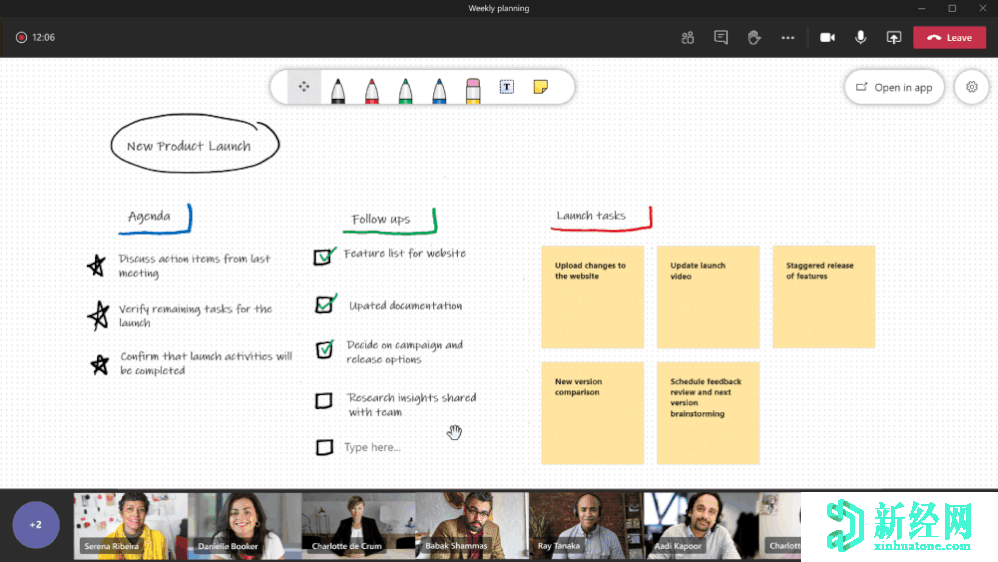Show meeting participants panel

[687, 38]
